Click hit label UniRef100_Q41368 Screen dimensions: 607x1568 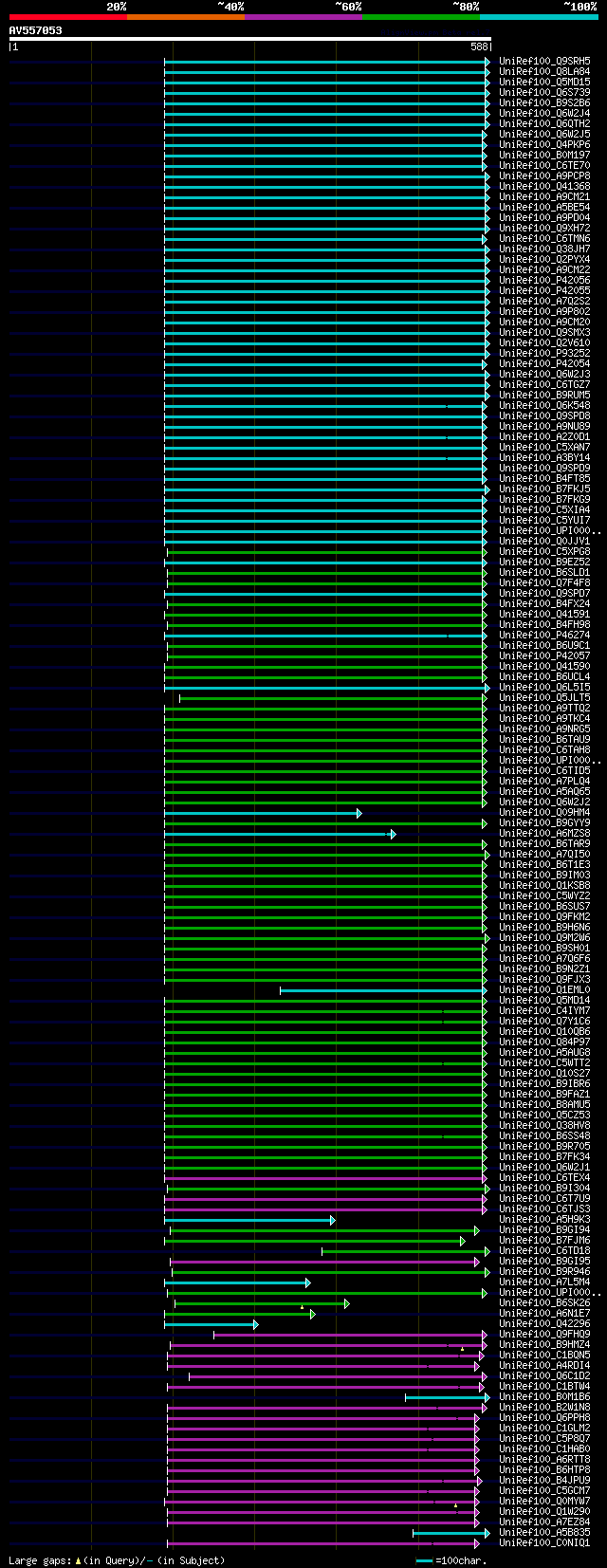(544, 186)
